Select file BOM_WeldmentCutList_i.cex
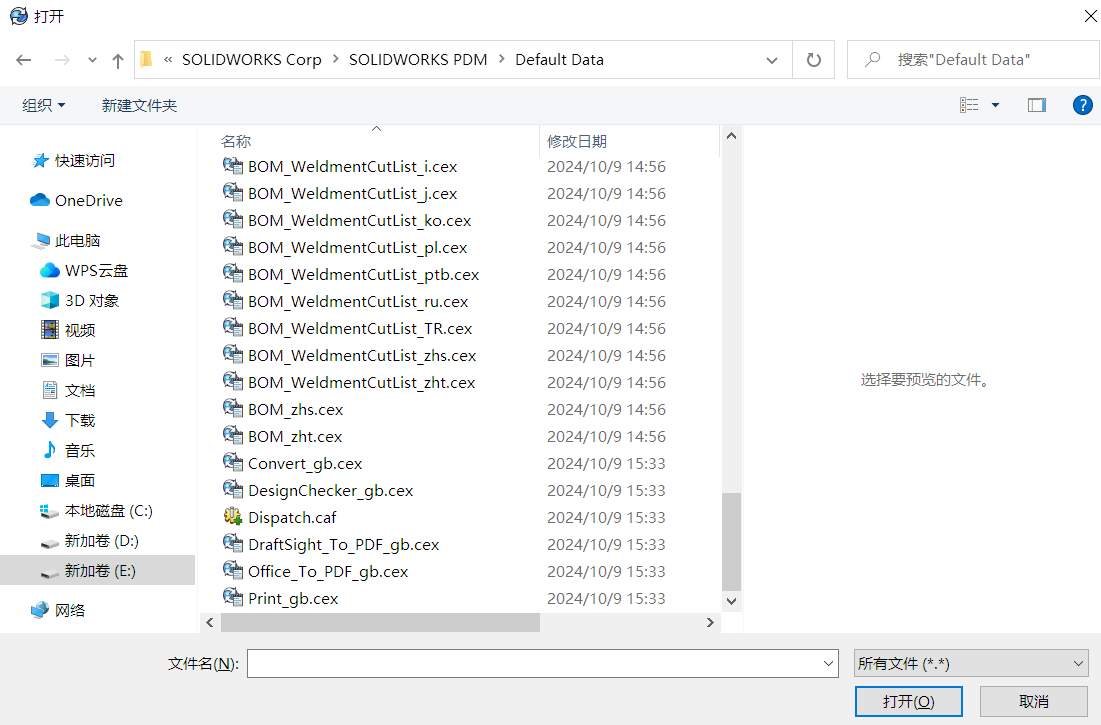 tap(352, 167)
